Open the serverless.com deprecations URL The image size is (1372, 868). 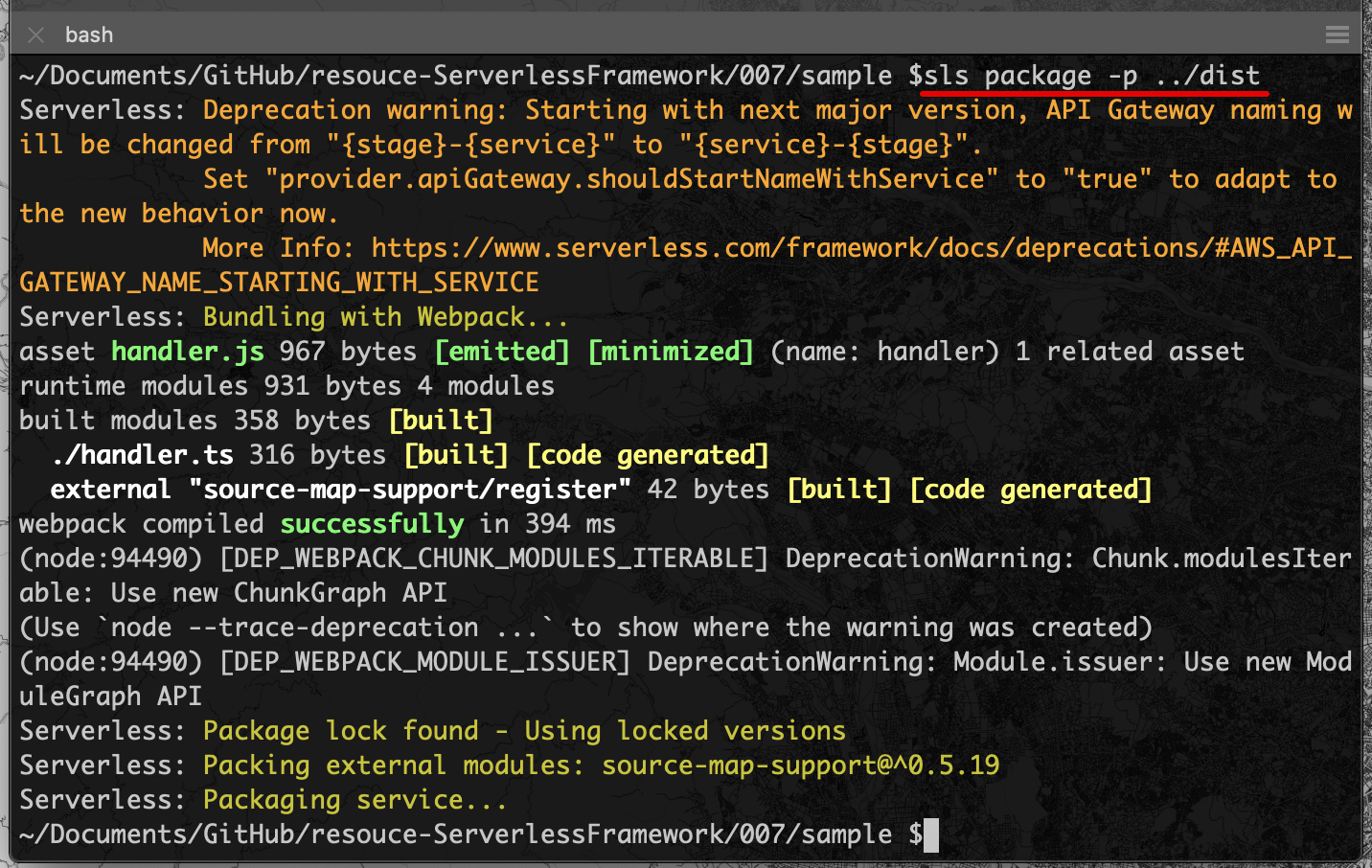pyautogui.click(x=685, y=265)
